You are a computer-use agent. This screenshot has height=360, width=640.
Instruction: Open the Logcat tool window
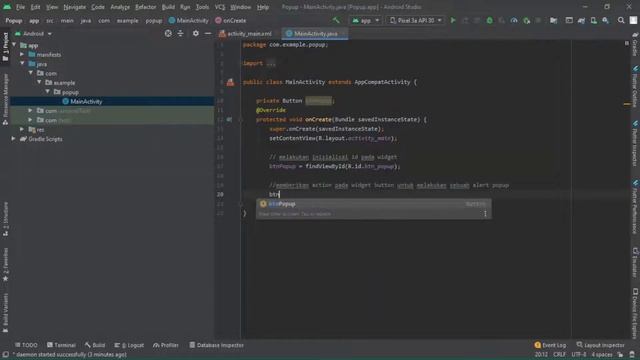click(x=129, y=345)
